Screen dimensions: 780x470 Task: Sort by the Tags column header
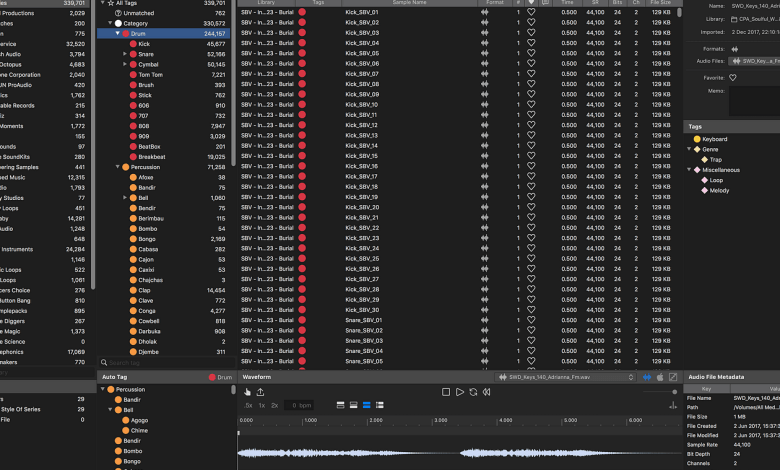318,2
